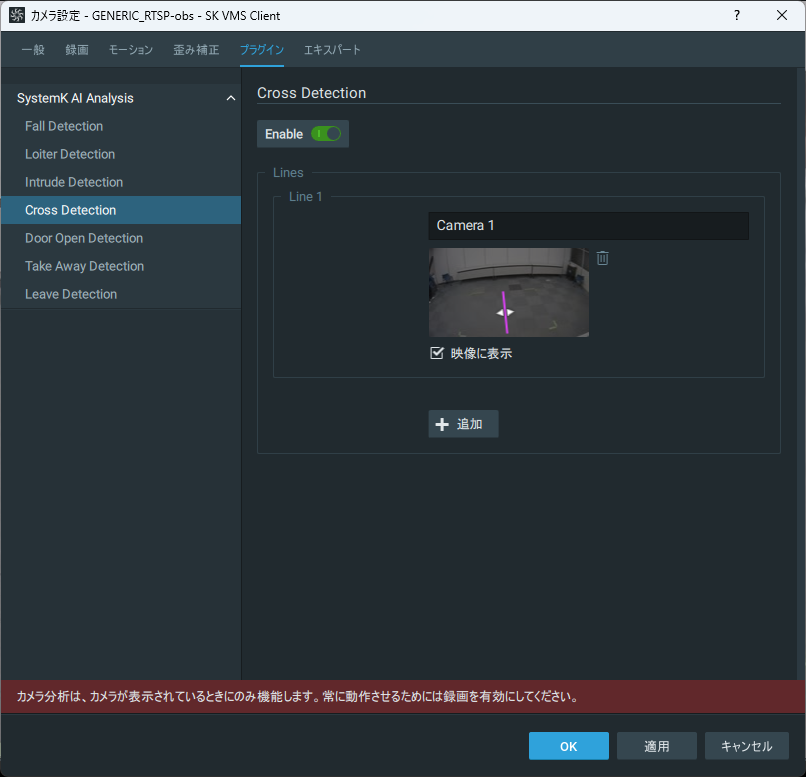Delete Line 1 with the trash icon
Screen dimensions: 806x777
[x=602, y=258]
